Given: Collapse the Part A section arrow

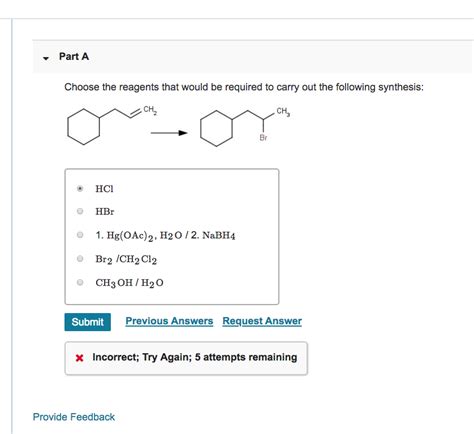Looking at the screenshot, I should 46,58.
